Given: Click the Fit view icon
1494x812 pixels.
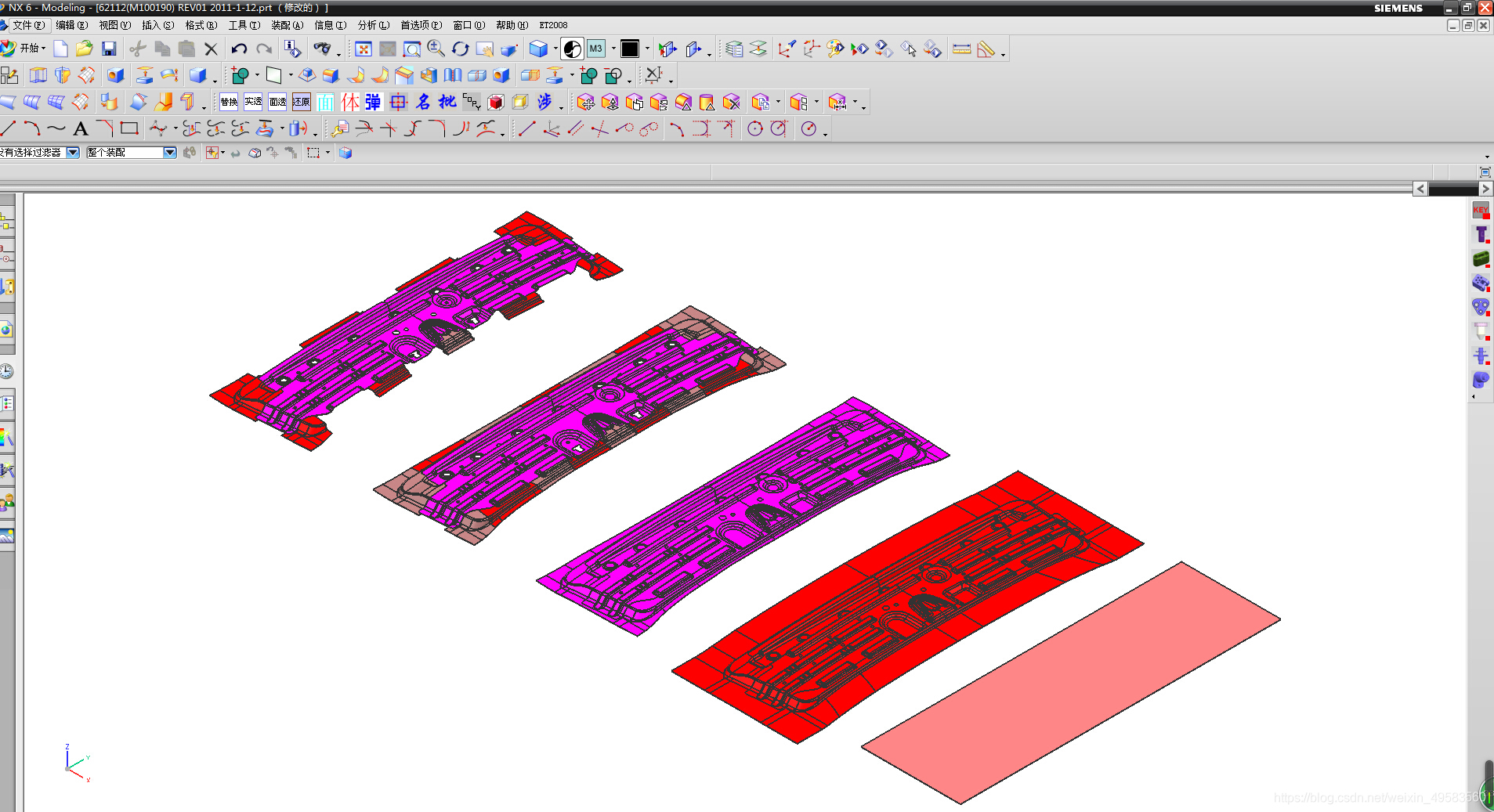Looking at the screenshot, I should point(364,49).
